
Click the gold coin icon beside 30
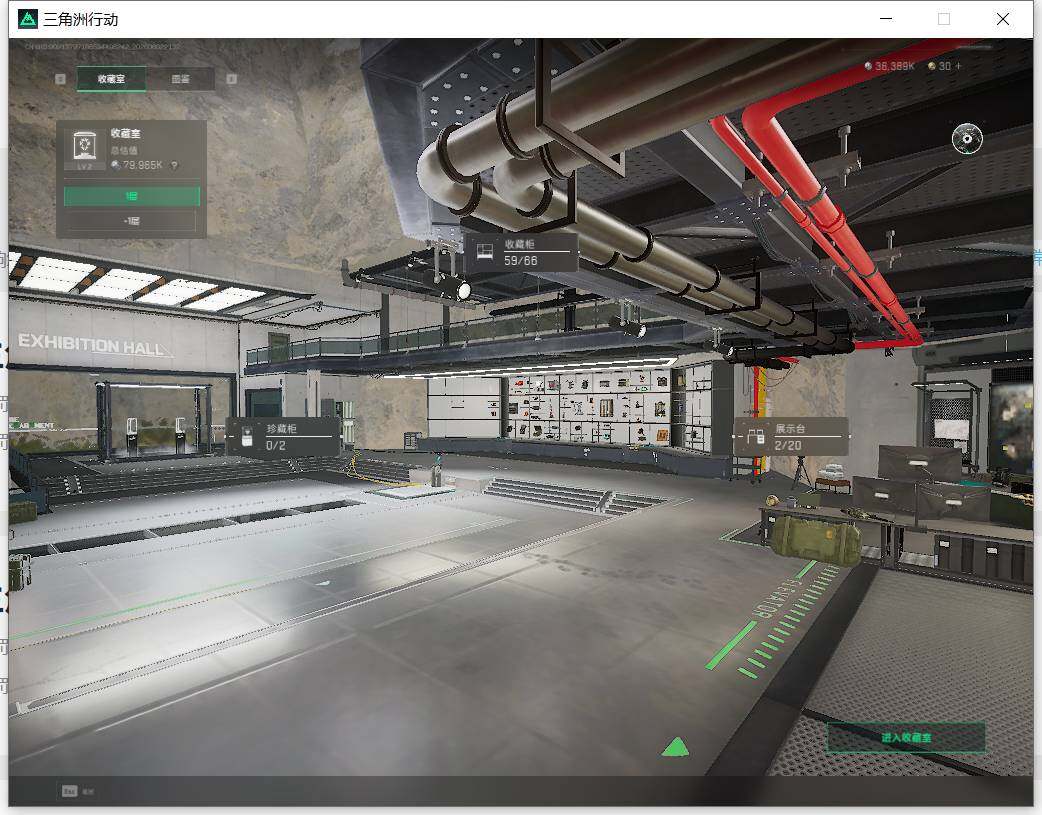(x=932, y=66)
